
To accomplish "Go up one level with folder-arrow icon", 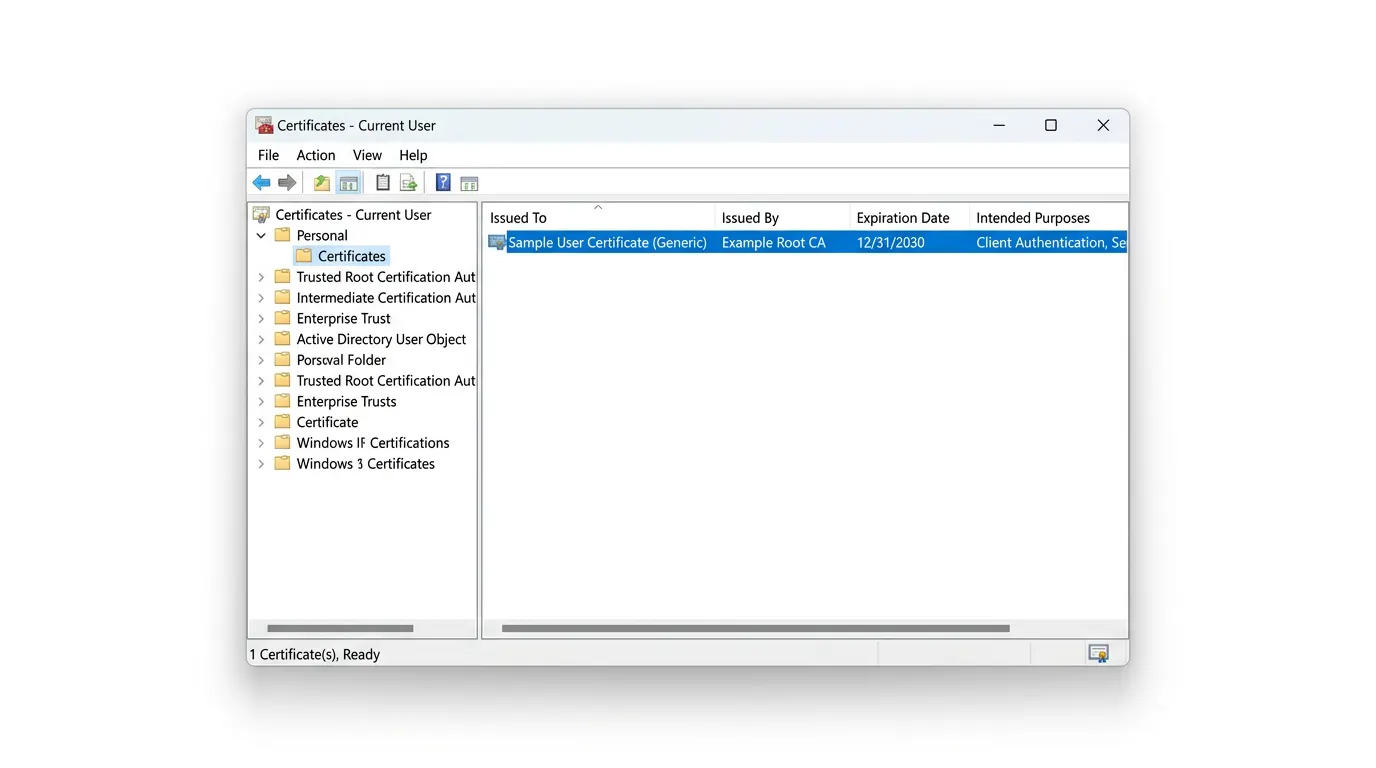I will (322, 183).
